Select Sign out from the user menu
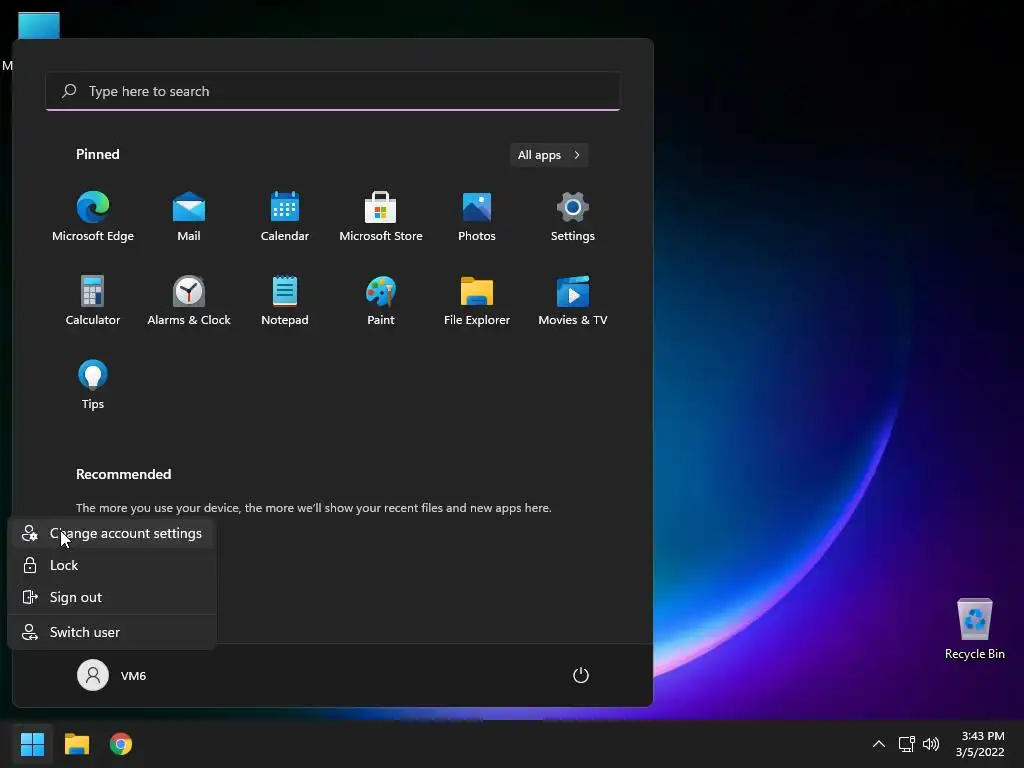Image resolution: width=1024 pixels, height=768 pixels. pos(112,598)
